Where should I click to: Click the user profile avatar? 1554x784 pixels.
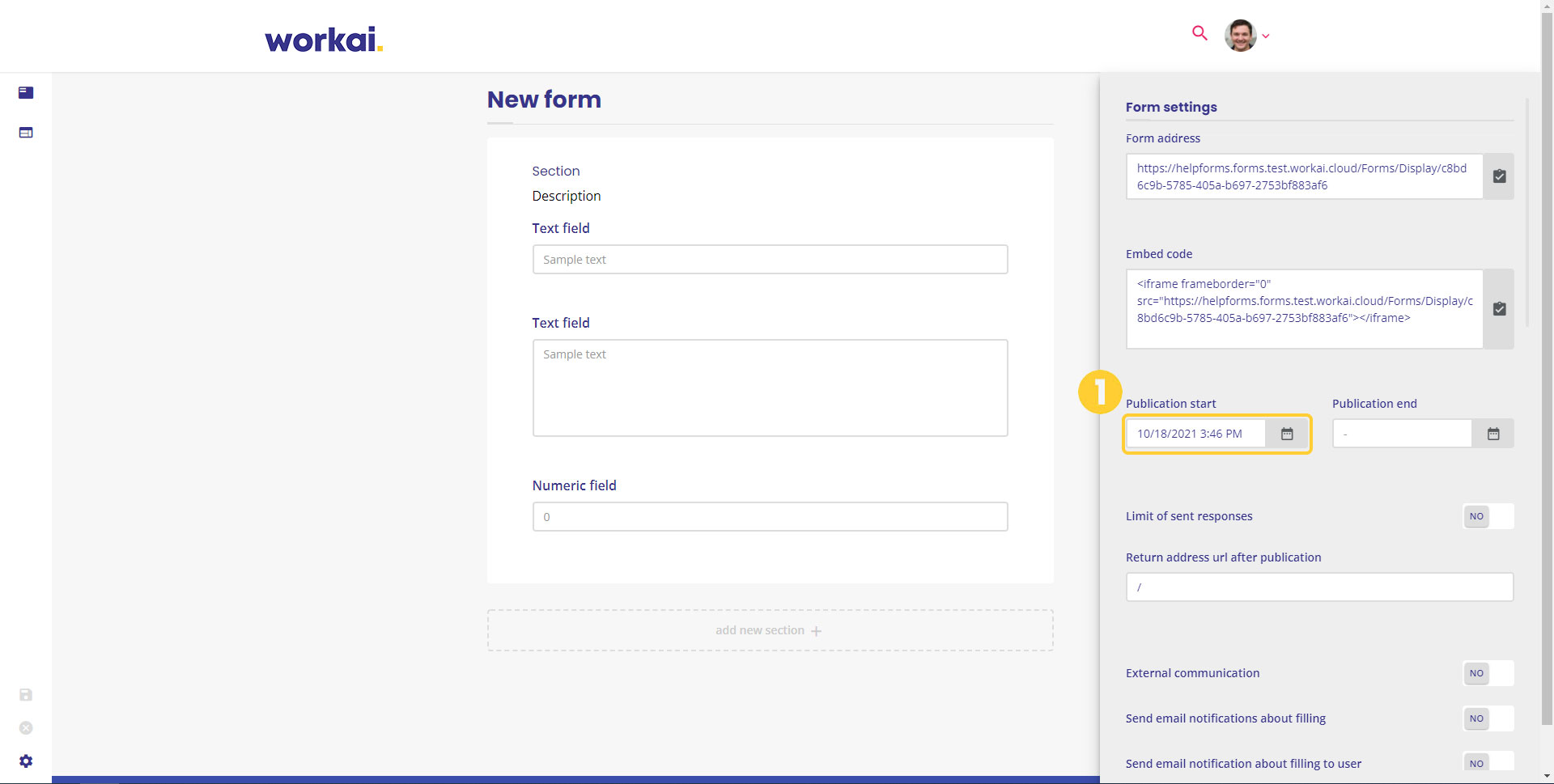(1240, 36)
